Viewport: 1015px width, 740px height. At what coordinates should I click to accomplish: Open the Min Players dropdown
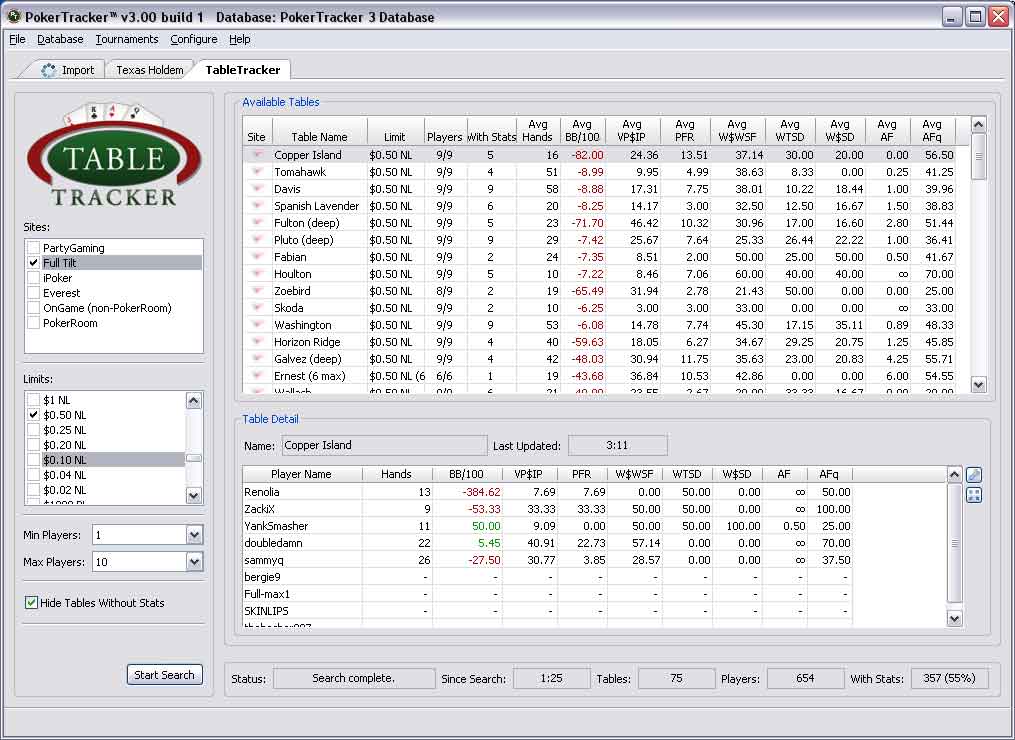(194, 535)
